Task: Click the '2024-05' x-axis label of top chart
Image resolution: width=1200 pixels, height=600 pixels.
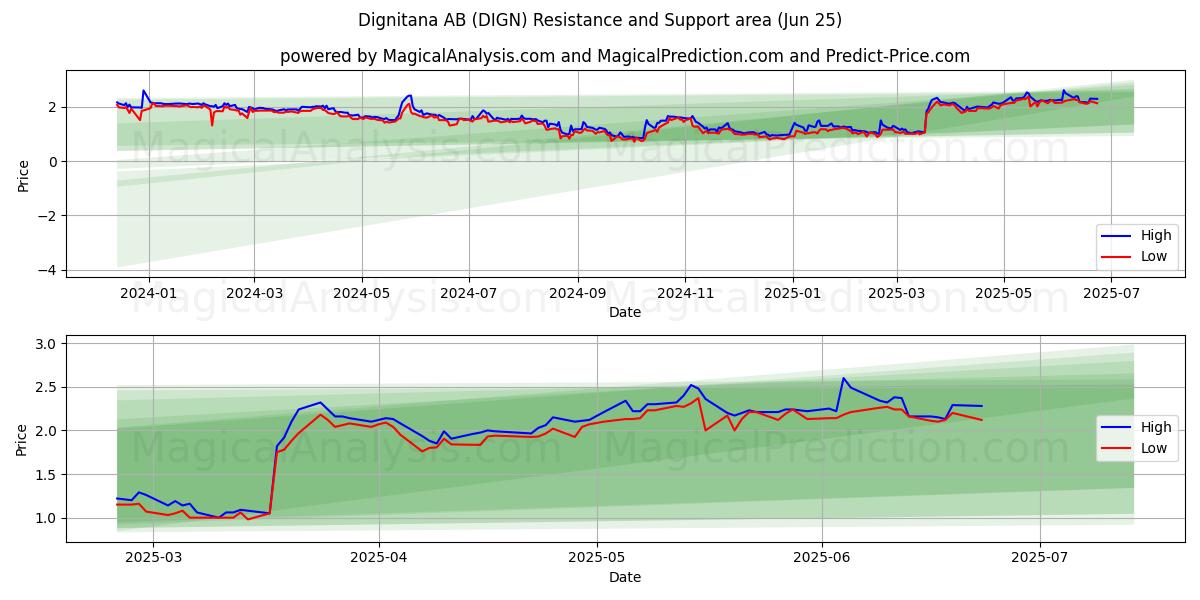Action: point(361,294)
